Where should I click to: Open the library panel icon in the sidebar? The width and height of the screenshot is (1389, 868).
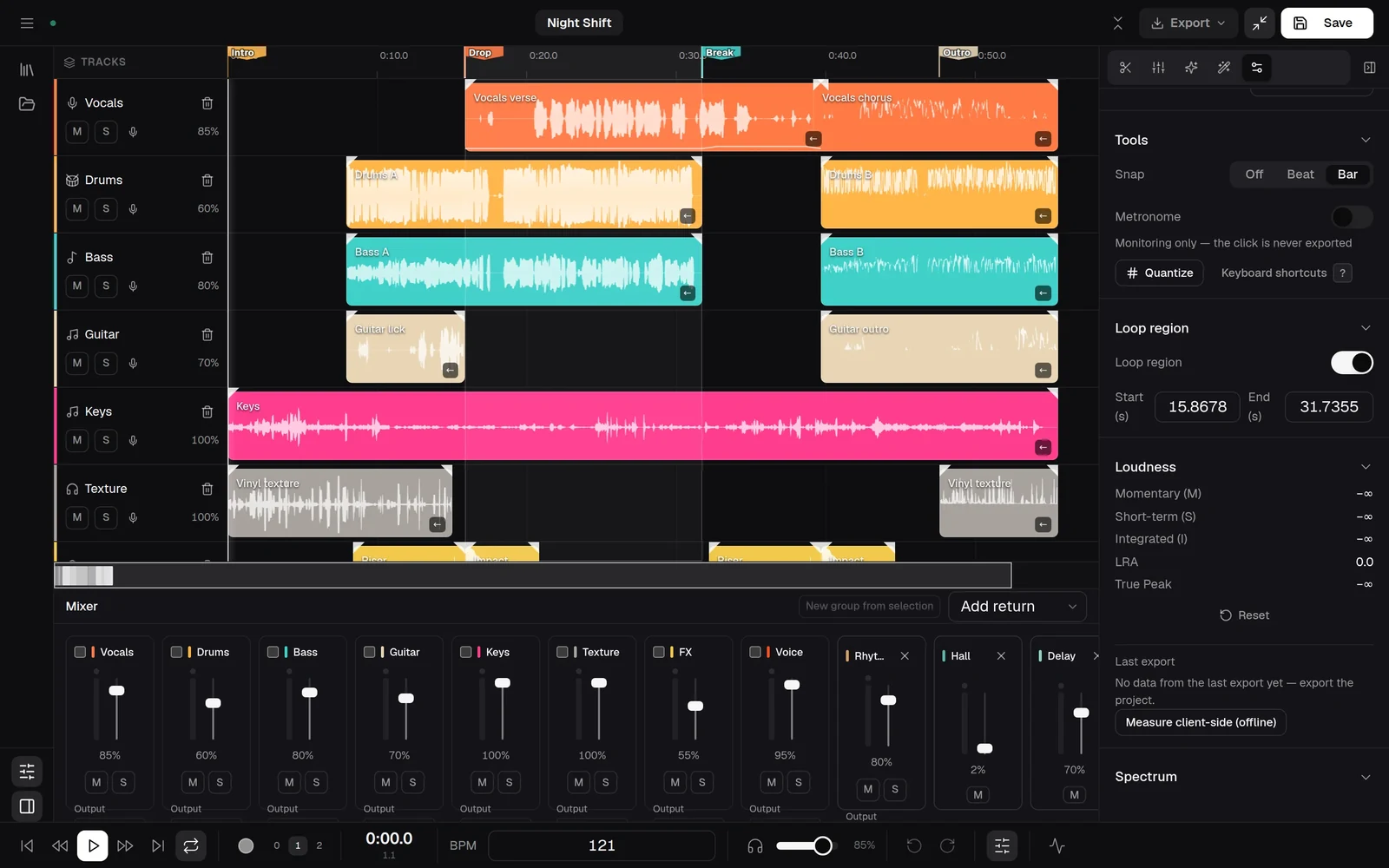pos(27,69)
